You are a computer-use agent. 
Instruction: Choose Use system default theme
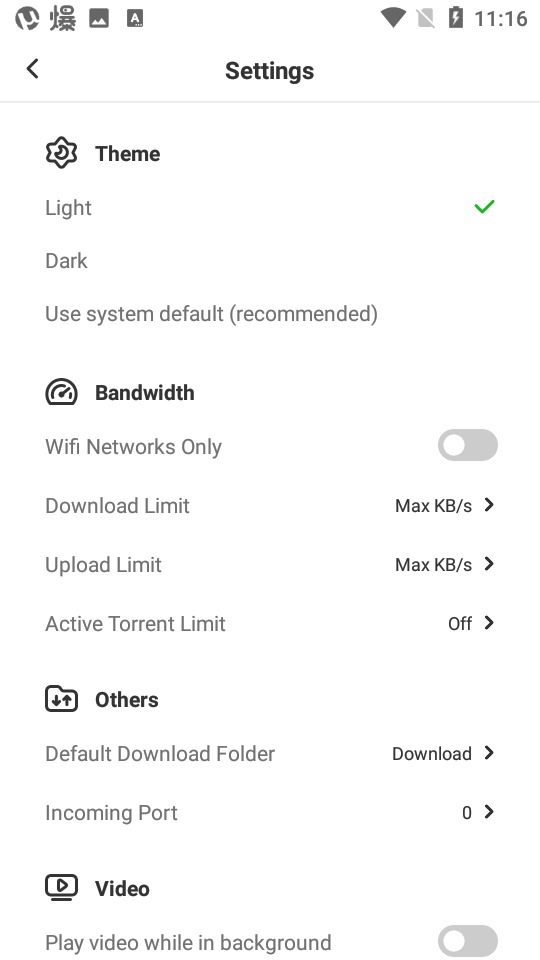pyautogui.click(x=211, y=314)
